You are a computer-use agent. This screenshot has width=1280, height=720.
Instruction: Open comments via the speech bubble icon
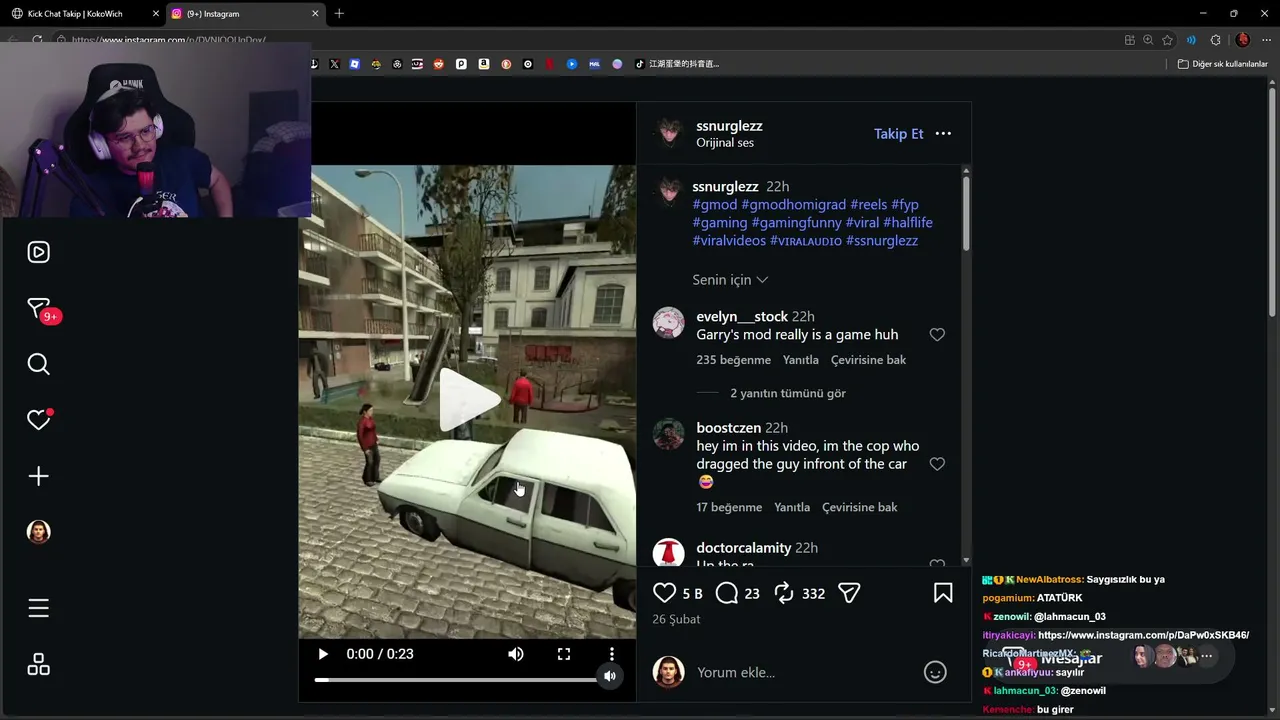pos(727,593)
